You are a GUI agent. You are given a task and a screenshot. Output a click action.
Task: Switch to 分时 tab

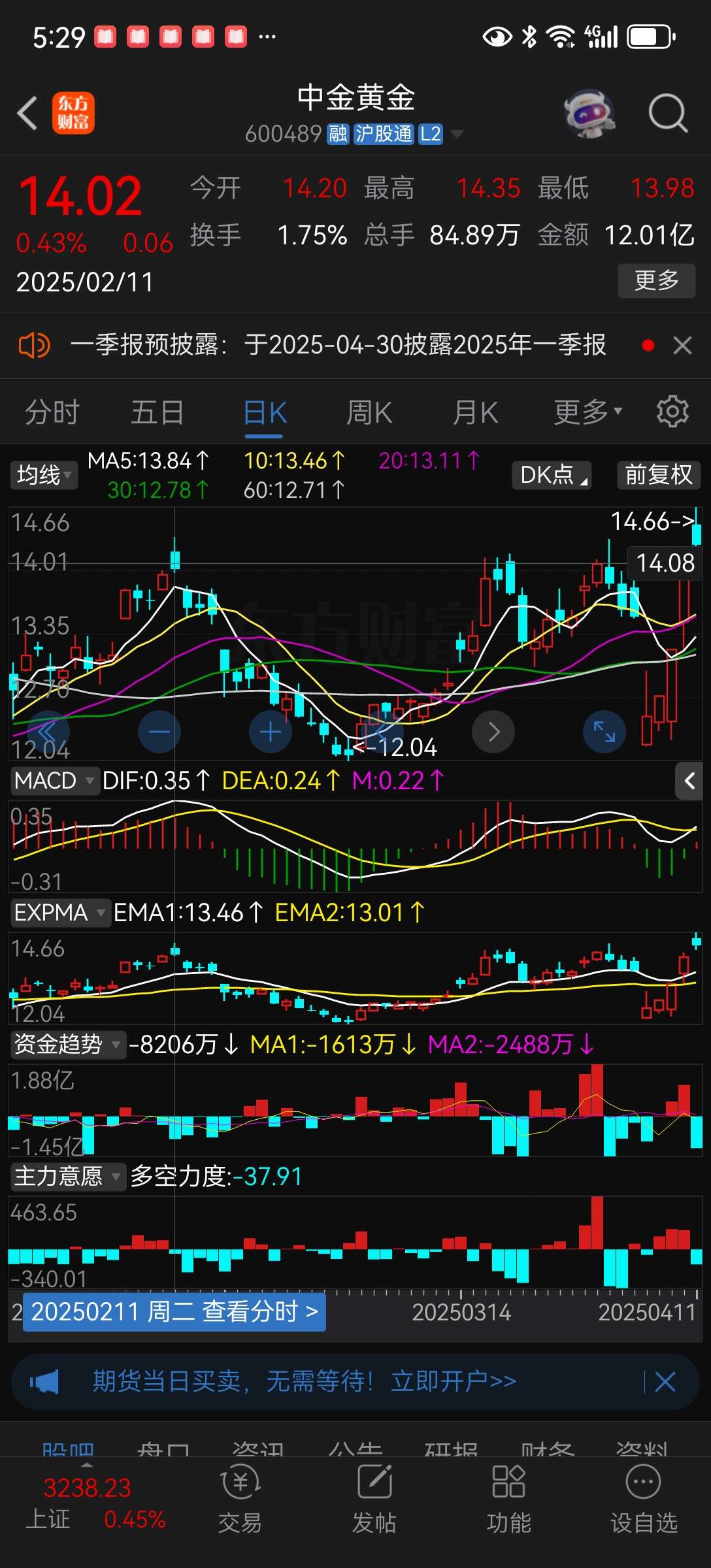pyautogui.click(x=52, y=412)
